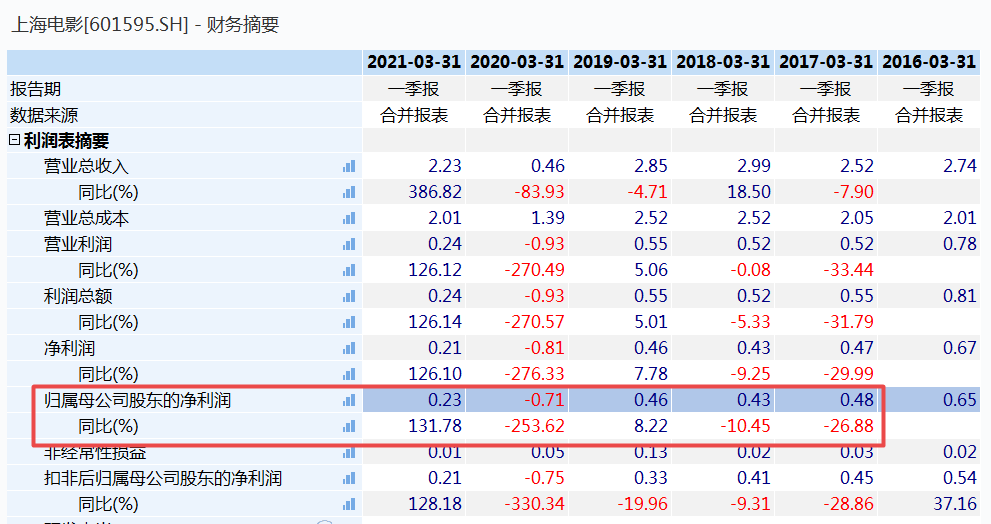Select the 0.81 total profit cell
991x524 pixels.
(929, 296)
